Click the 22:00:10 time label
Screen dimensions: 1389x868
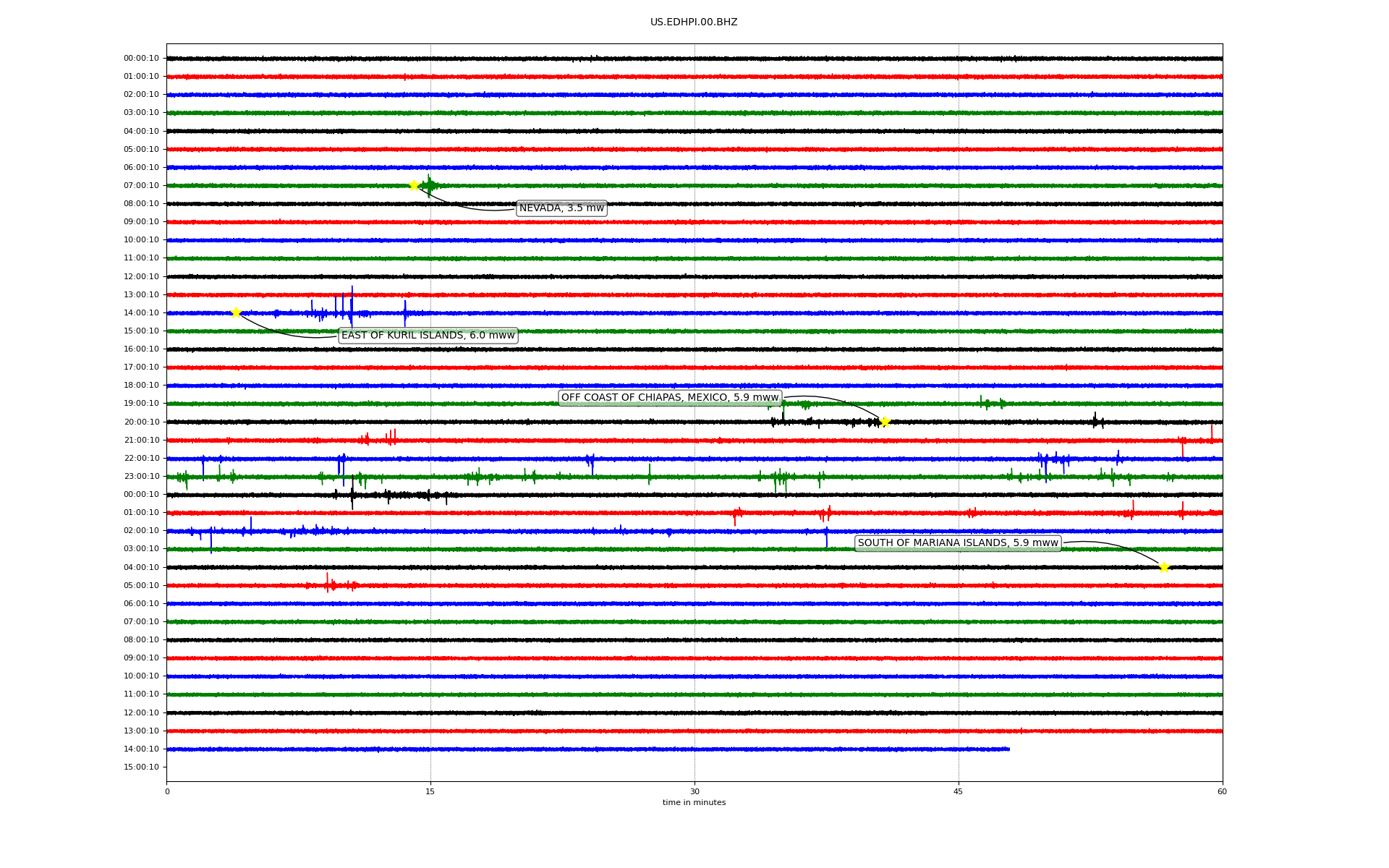point(141,459)
